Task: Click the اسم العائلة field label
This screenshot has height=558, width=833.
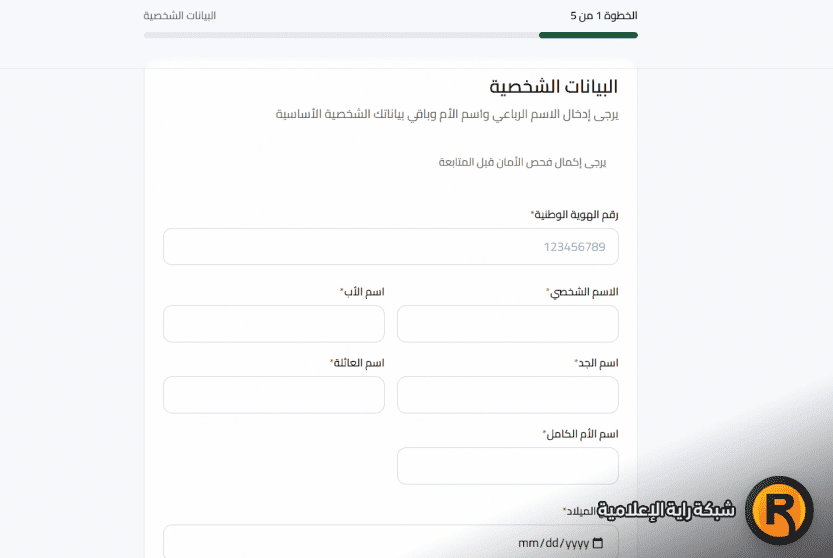Action: (357, 363)
